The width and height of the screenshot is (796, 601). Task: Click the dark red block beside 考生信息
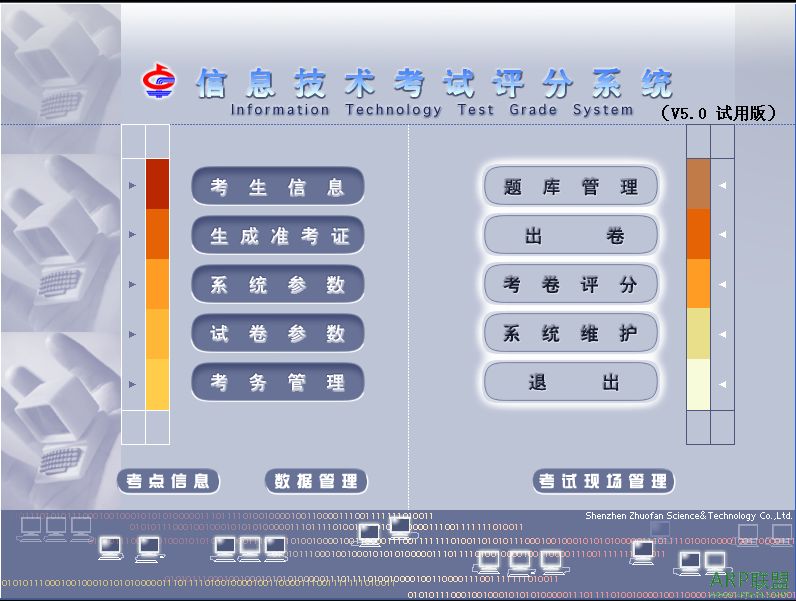[157, 184]
